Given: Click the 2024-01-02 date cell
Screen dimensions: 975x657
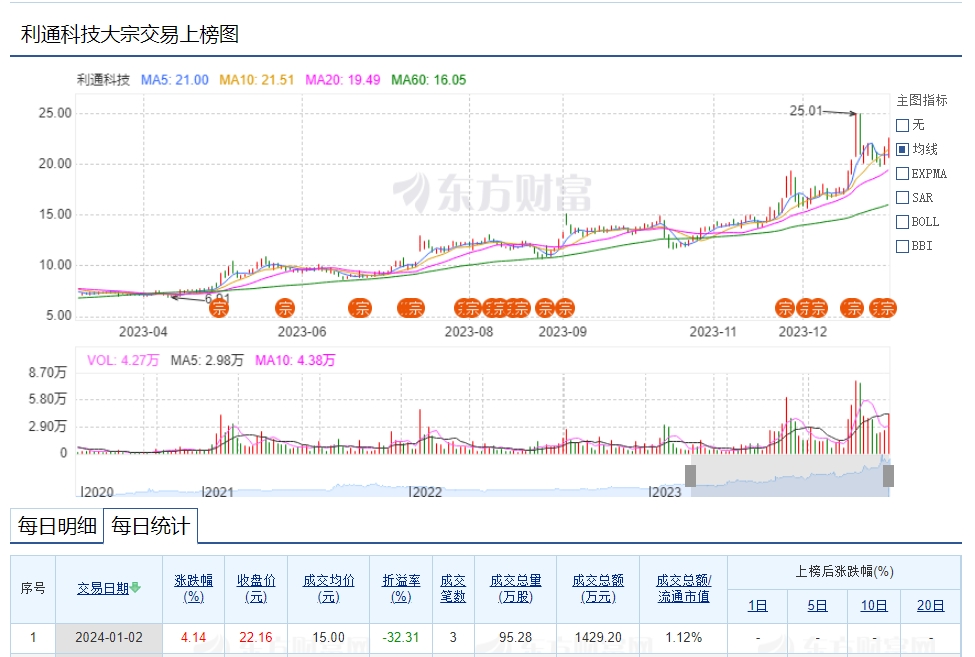Looking at the screenshot, I should [108, 638].
